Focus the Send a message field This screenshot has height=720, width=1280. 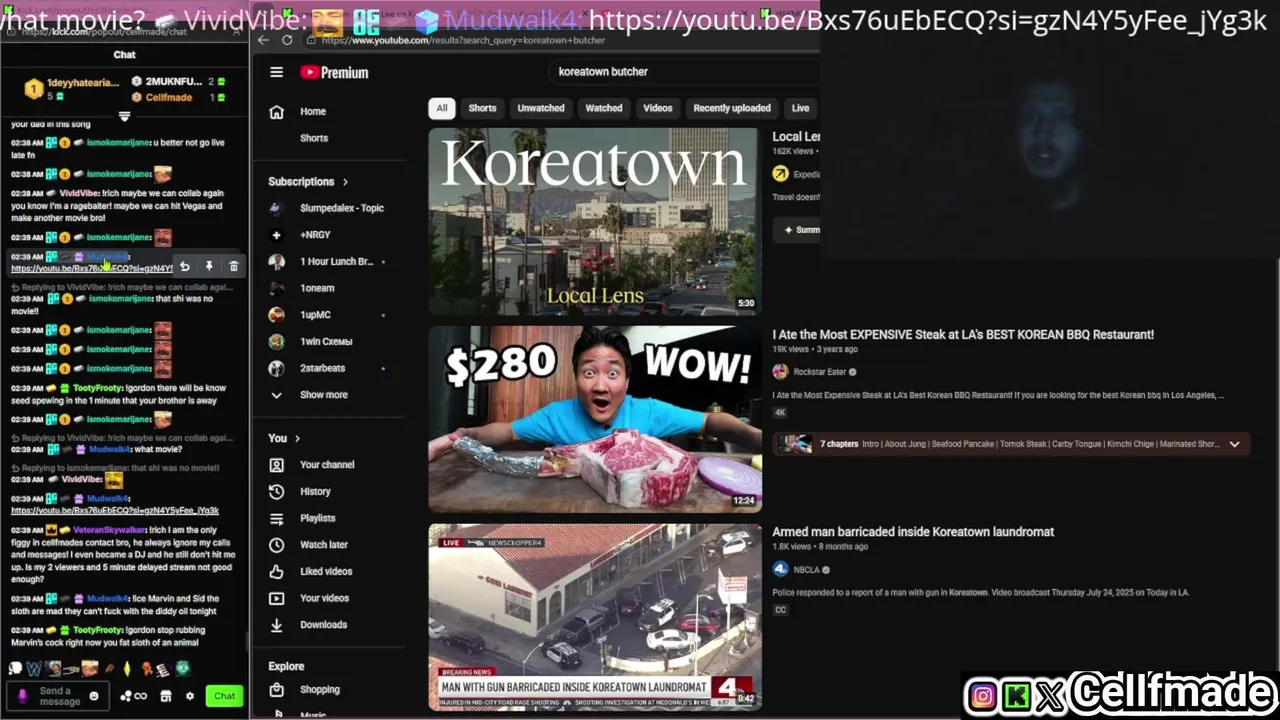point(60,696)
